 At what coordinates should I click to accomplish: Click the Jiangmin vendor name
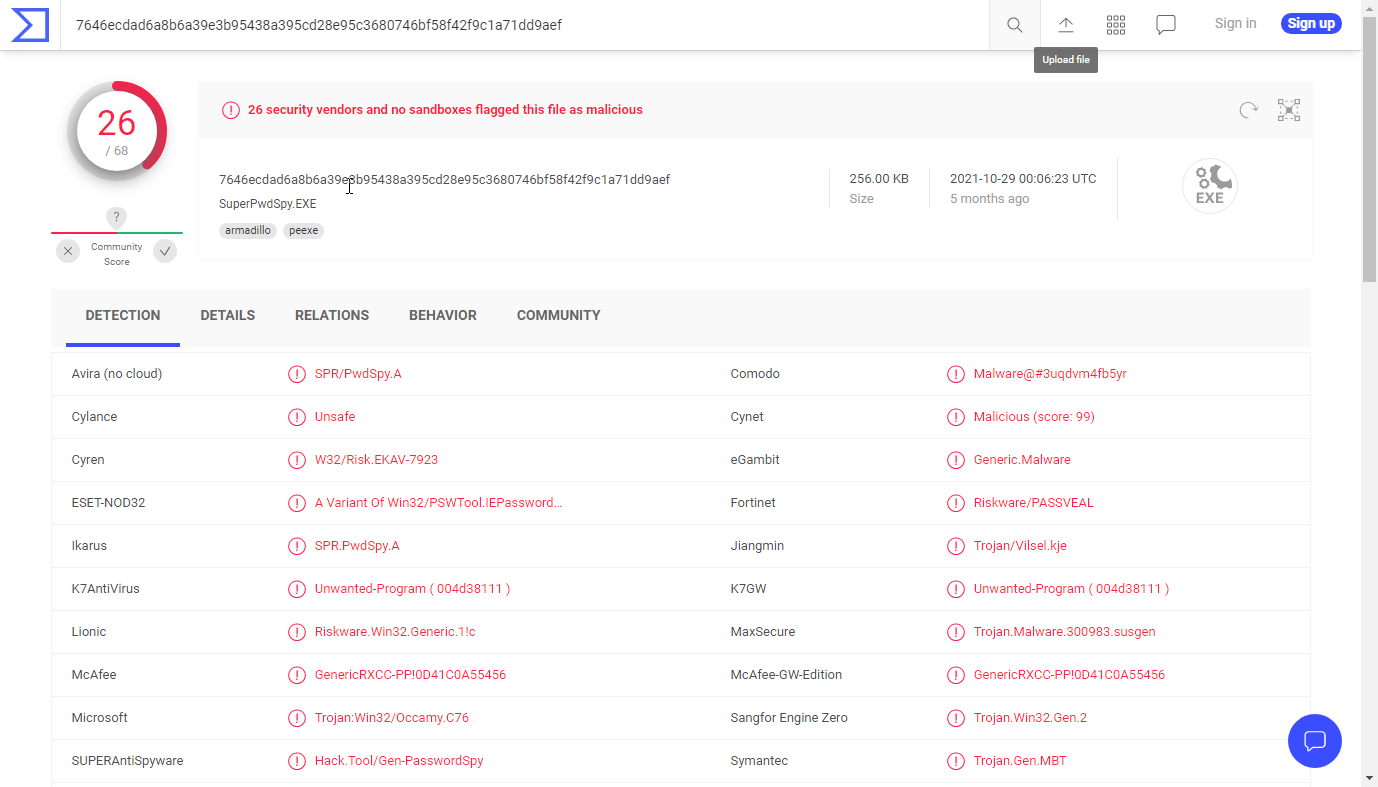point(758,546)
